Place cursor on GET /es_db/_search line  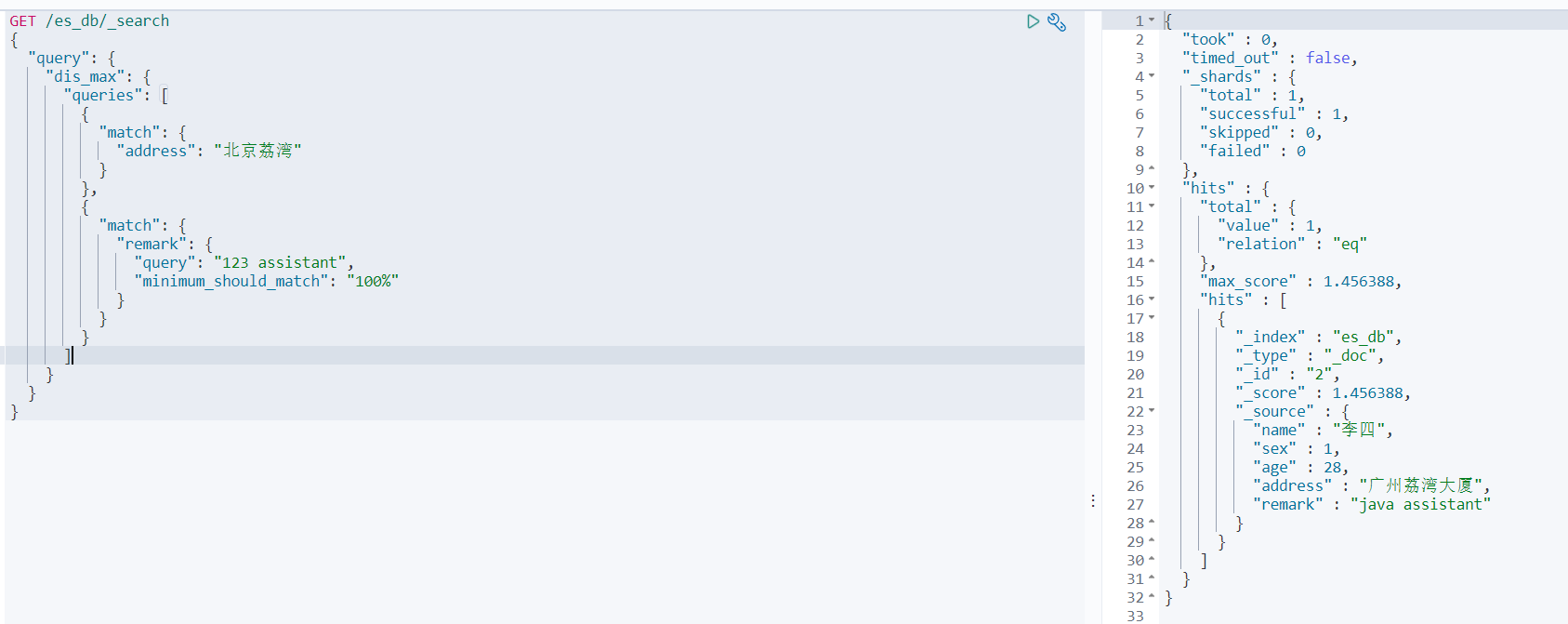[x=89, y=20]
